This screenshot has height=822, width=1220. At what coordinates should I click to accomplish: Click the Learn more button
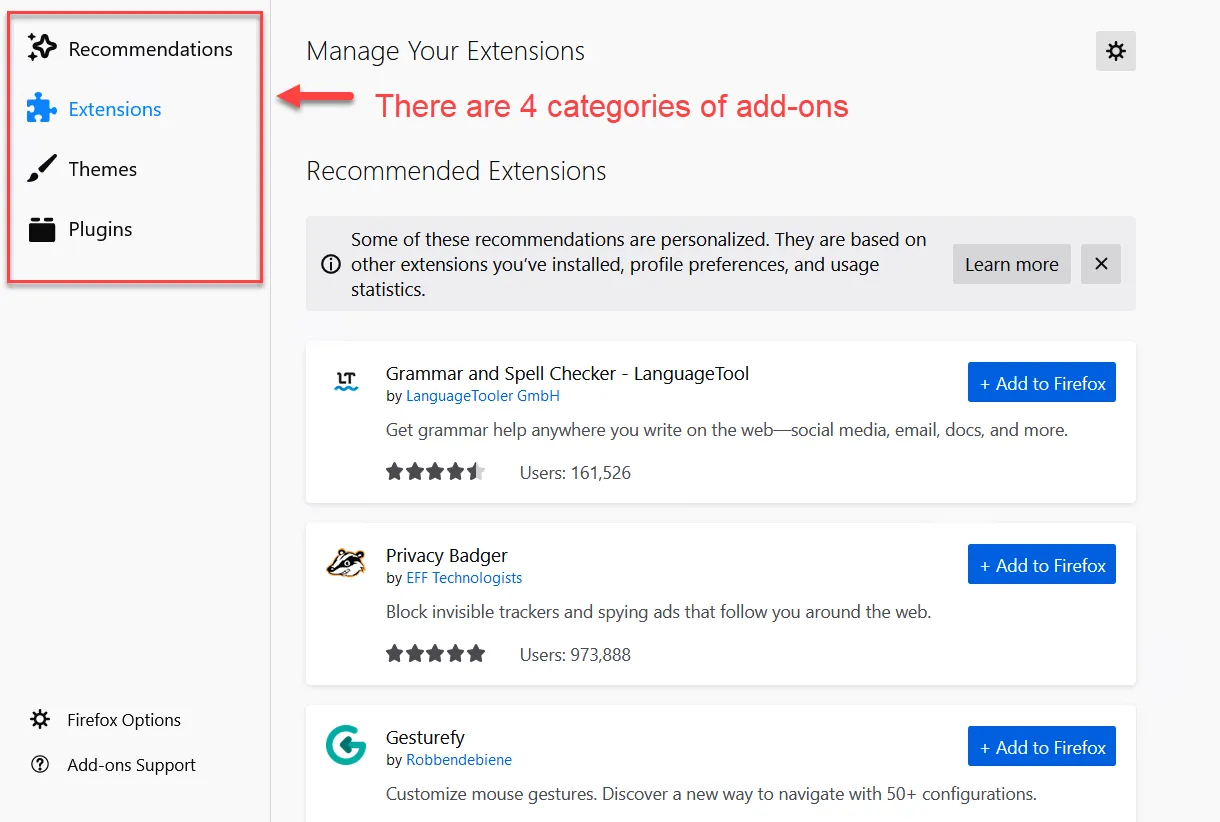tap(1011, 264)
